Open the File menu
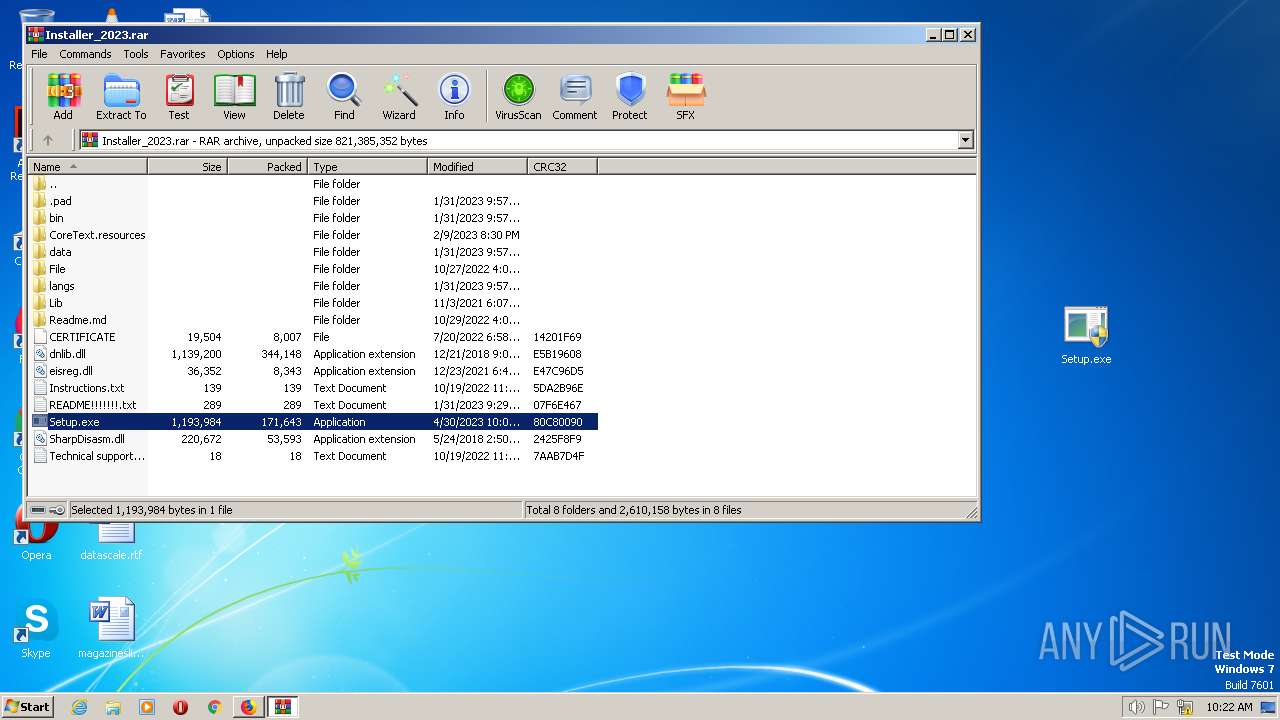This screenshot has width=1280, height=720. click(39, 54)
